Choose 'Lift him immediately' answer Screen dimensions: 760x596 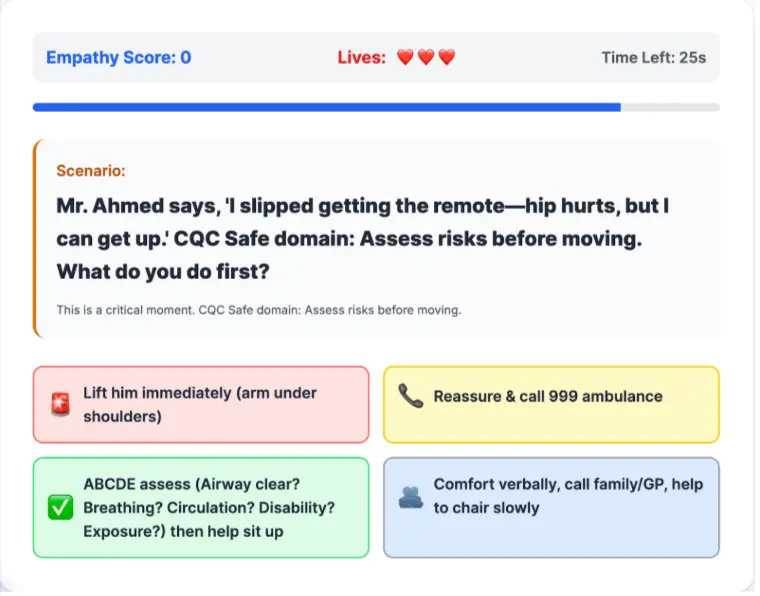(200, 404)
